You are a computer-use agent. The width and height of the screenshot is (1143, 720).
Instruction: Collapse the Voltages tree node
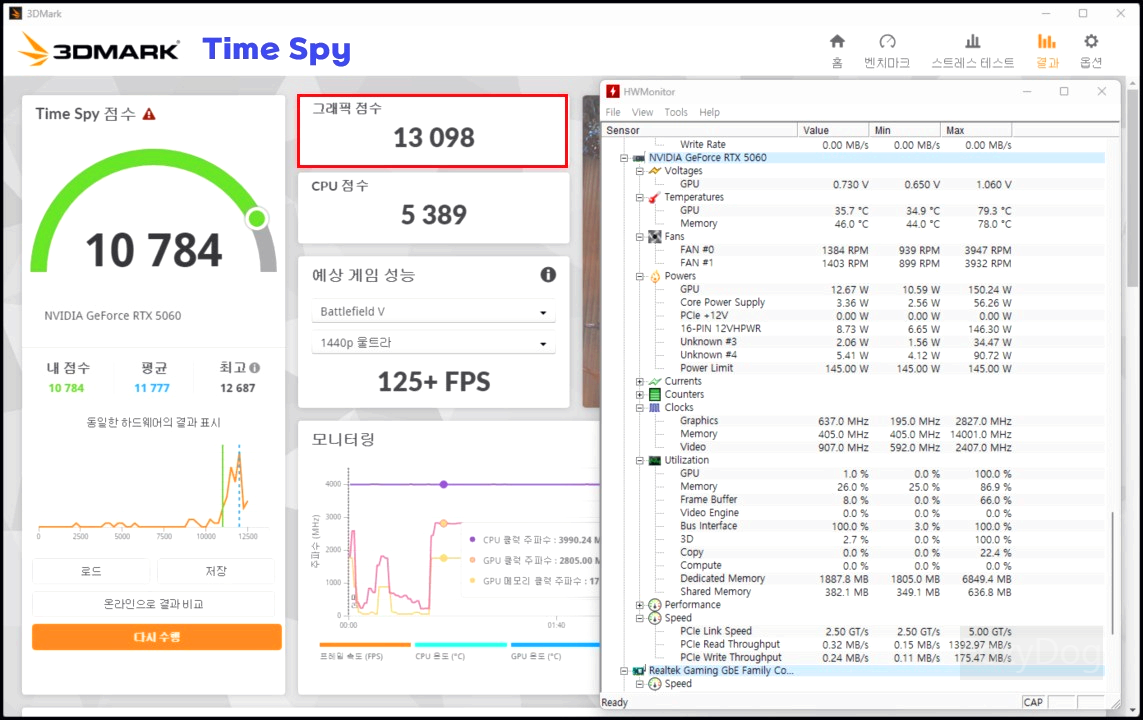click(639, 171)
